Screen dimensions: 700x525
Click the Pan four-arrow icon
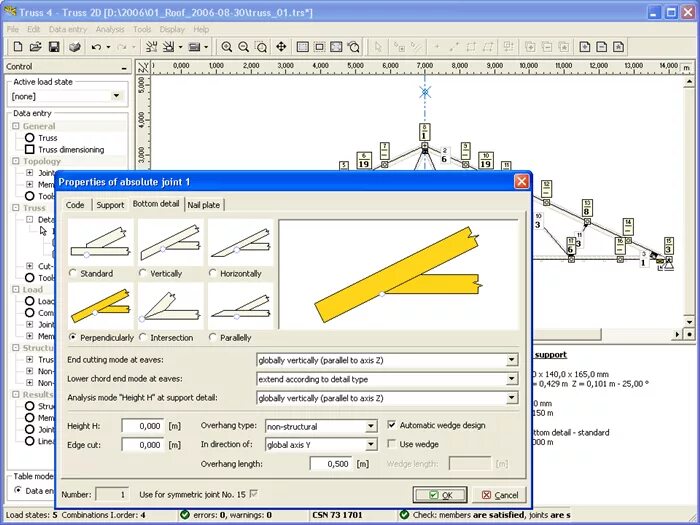click(281, 47)
